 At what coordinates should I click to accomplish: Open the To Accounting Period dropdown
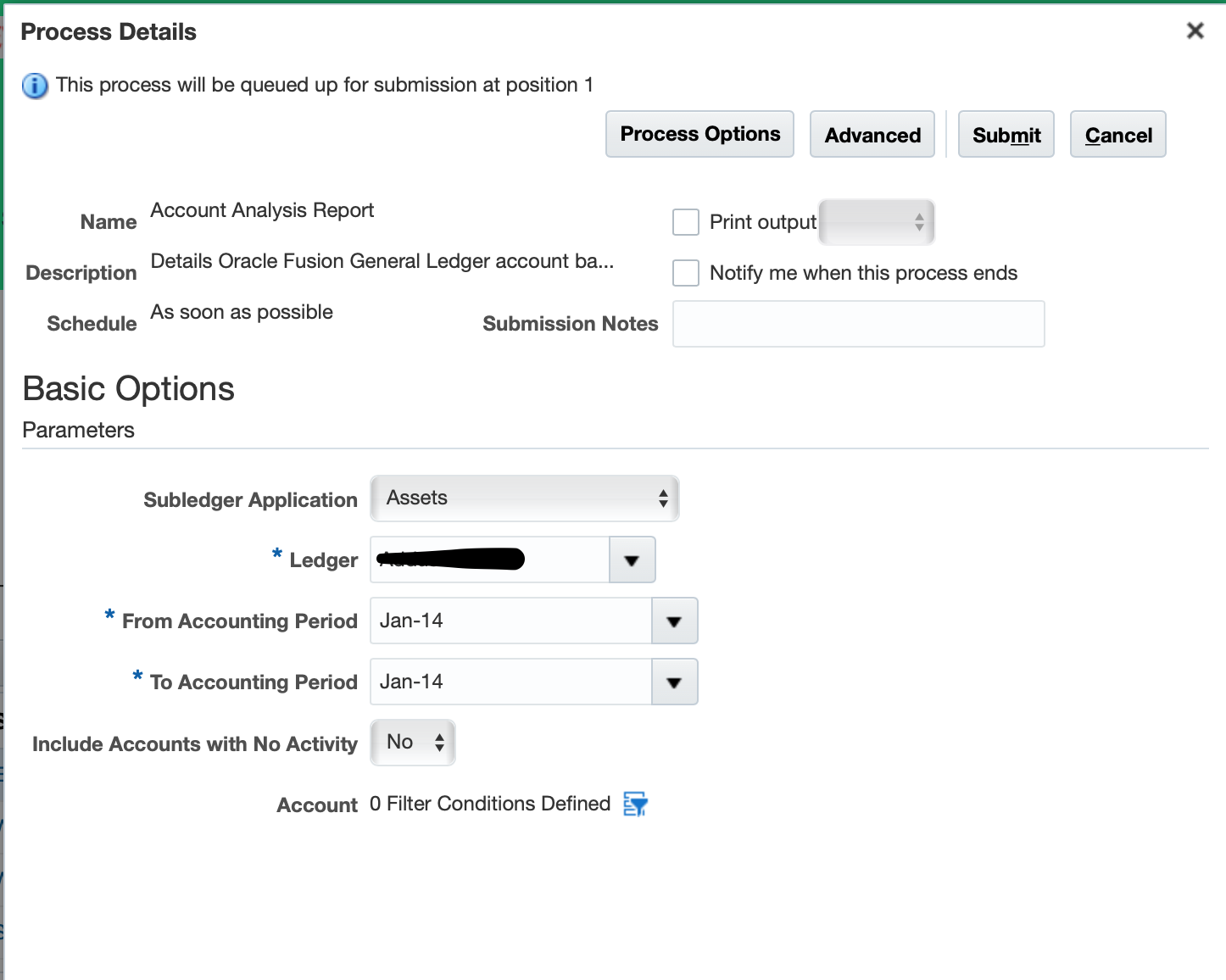click(x=674, y=682)
